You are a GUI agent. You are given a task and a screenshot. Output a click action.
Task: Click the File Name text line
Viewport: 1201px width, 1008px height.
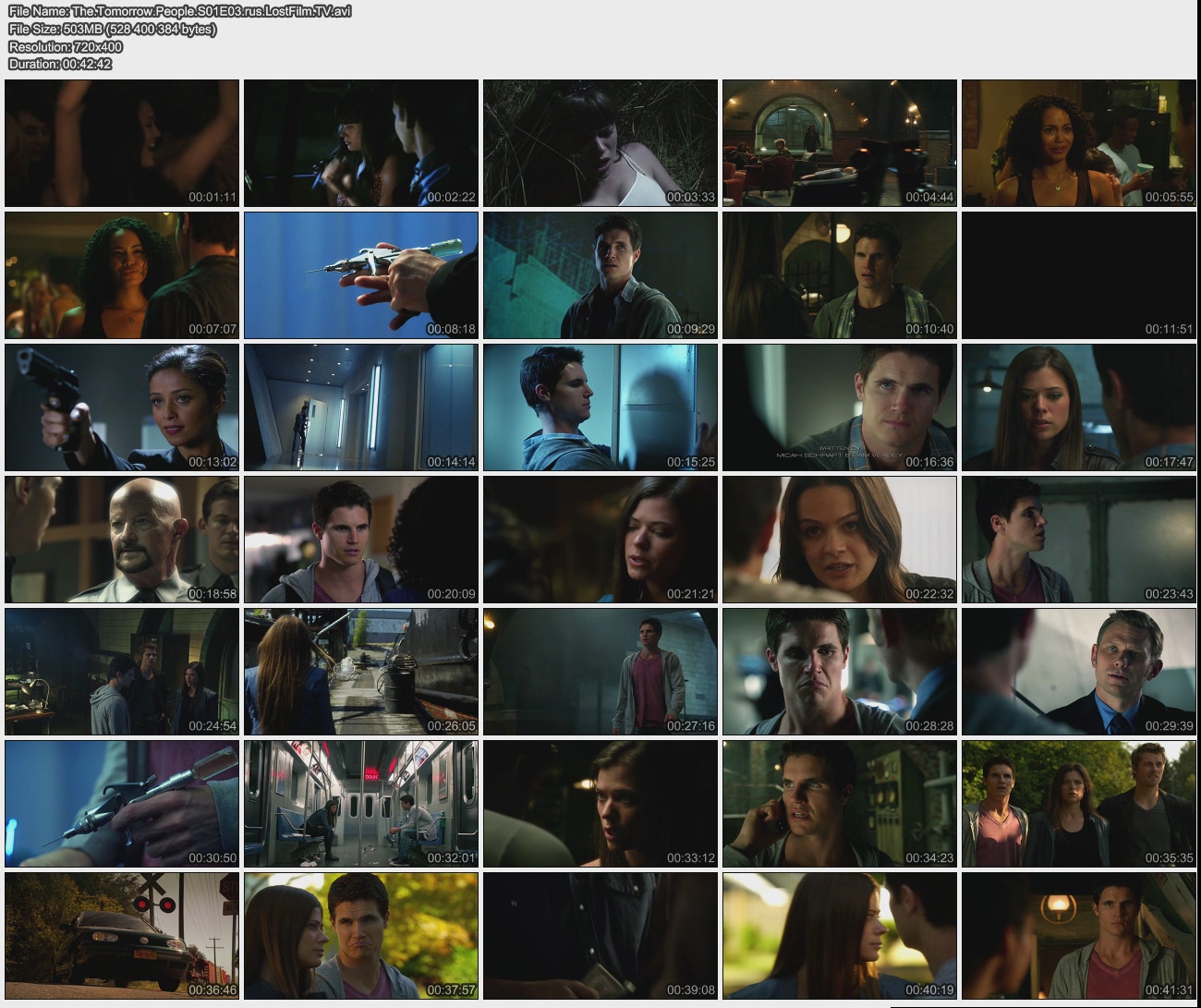point(179,11)
